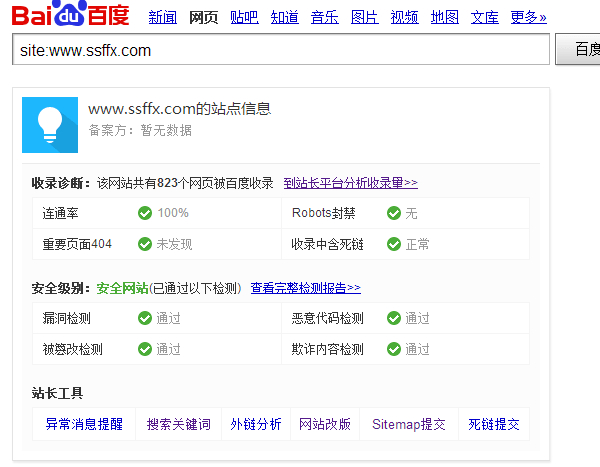Click the 恶意代码检测 label
This screenshot has width=600, height=467.
(328, 318)
